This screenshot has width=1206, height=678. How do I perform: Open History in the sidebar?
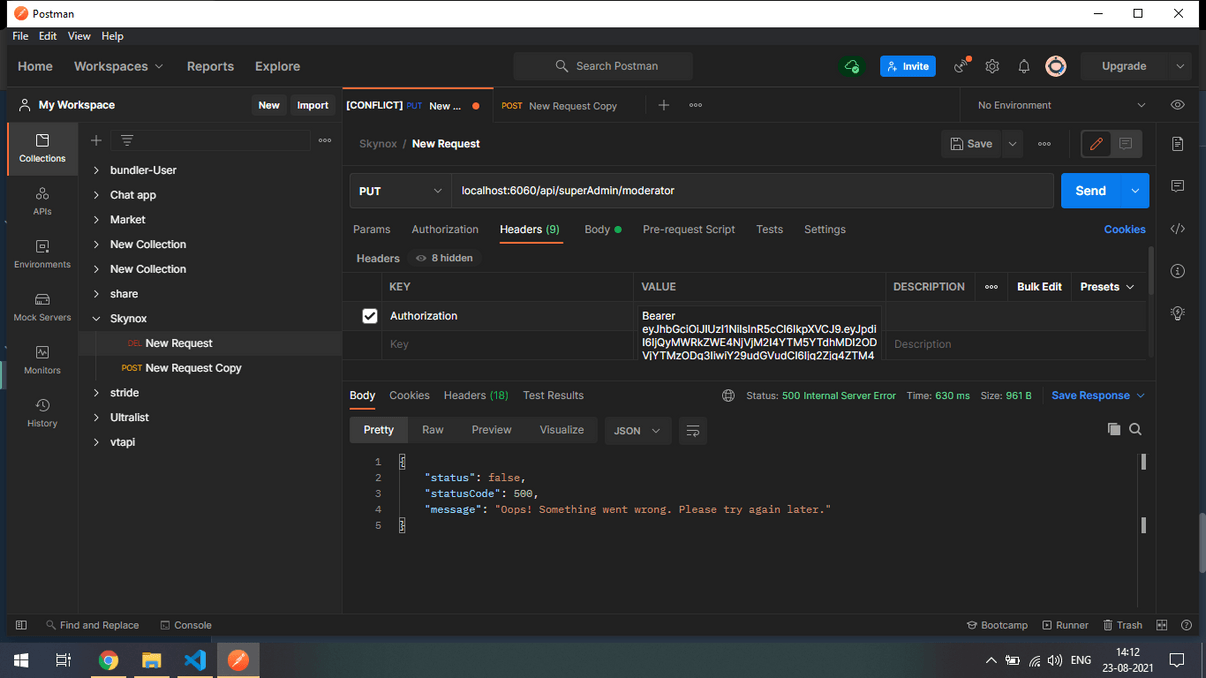coord(42,413)
